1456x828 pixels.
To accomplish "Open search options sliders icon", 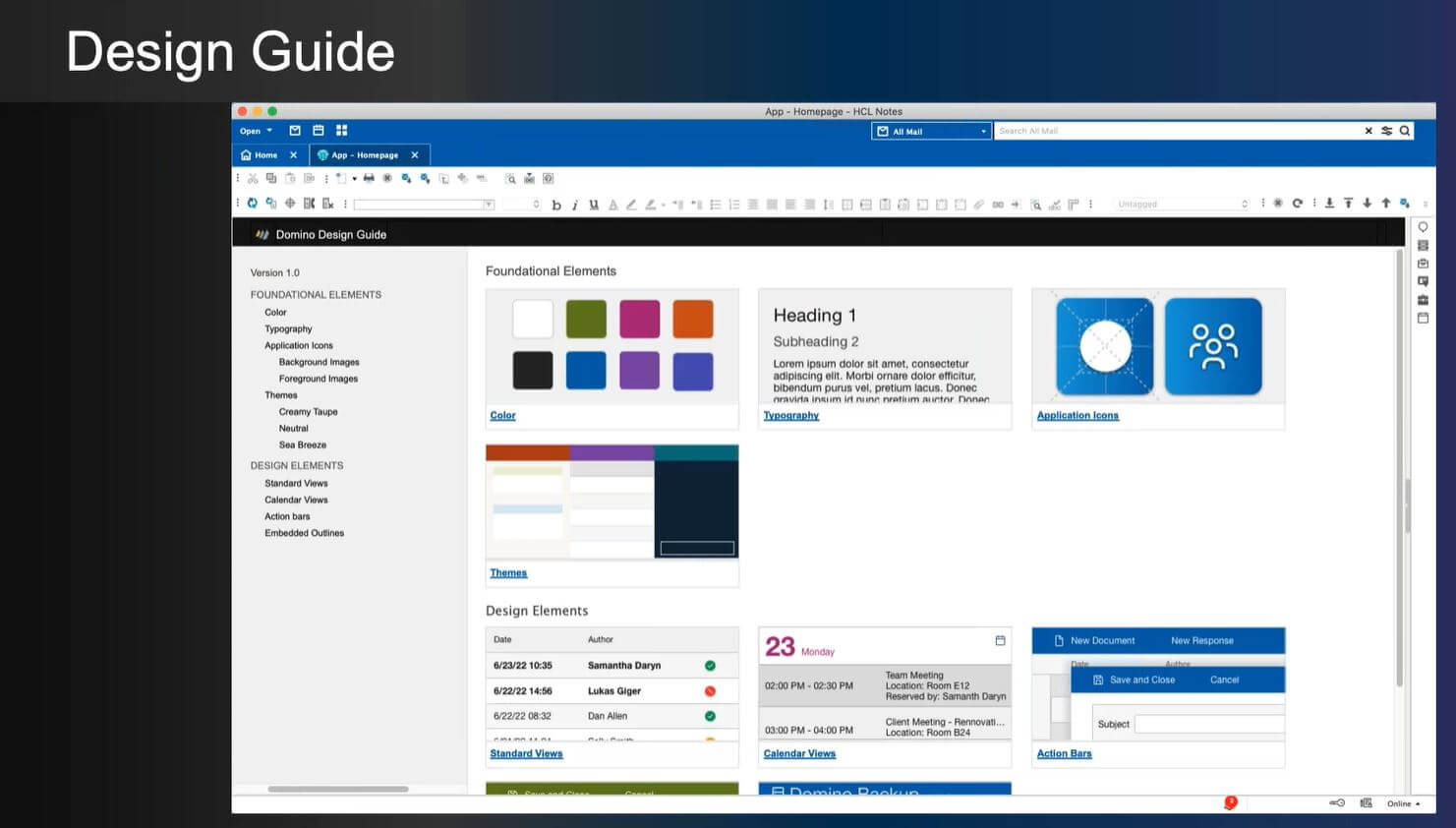I will [x=1387, y=131].
